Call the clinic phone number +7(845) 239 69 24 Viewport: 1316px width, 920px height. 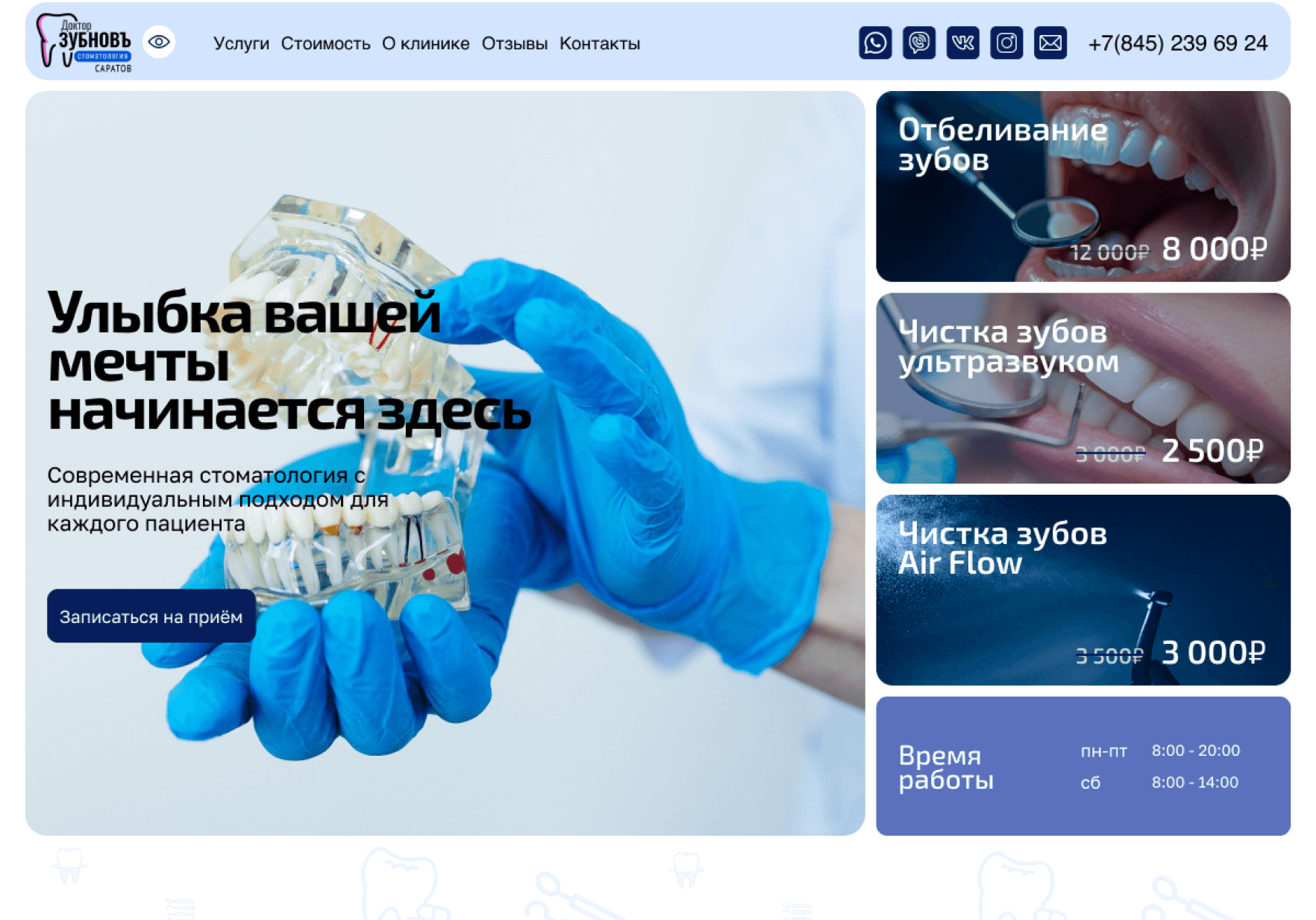pos(1179,44)
